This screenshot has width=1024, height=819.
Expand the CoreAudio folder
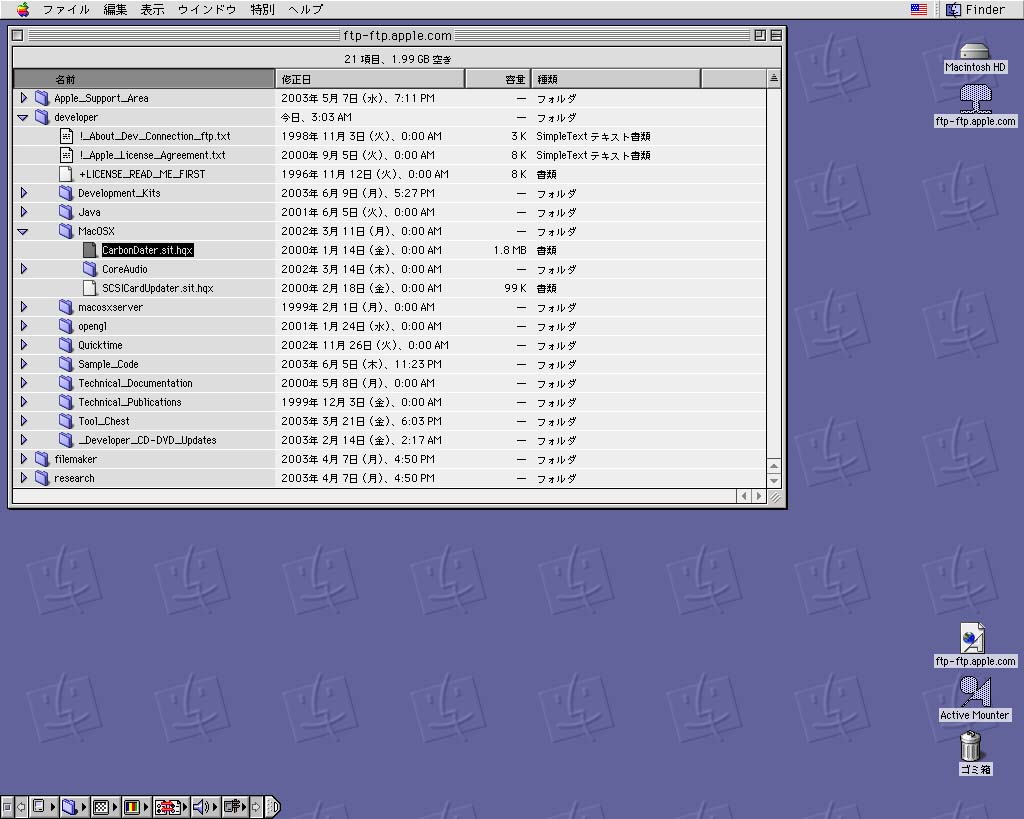[24, 268]
